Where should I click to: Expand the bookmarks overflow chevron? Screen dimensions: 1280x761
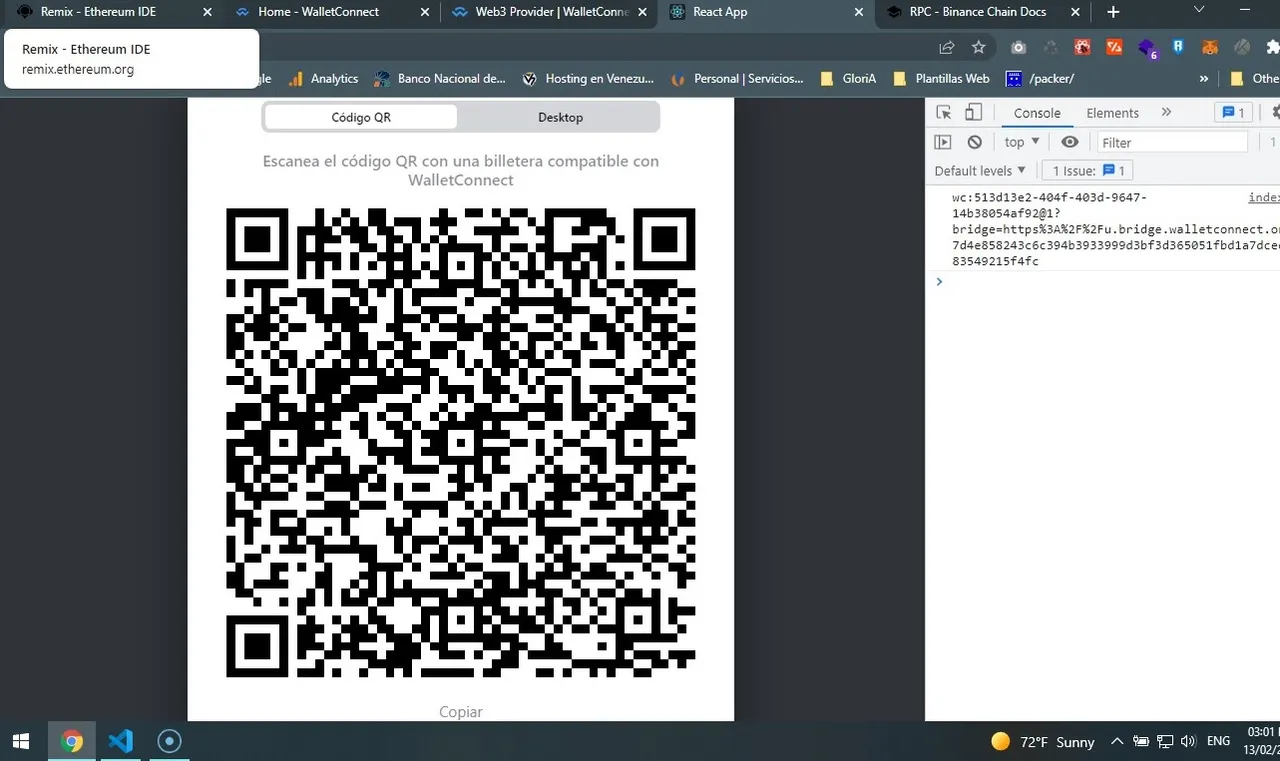[x=1204, y=78]
